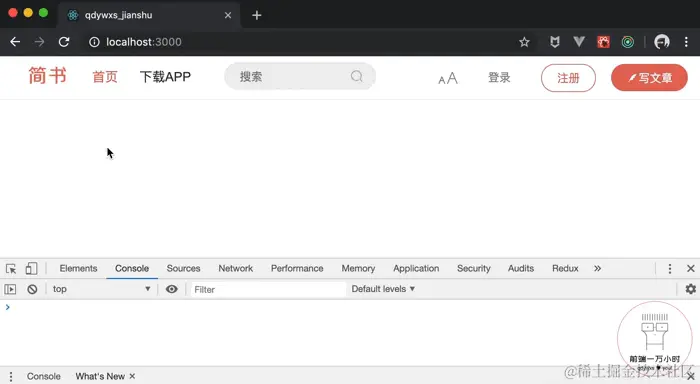Switch to the Redux panel
Screen dimensions: 700x384
click(x=565, y=268)
